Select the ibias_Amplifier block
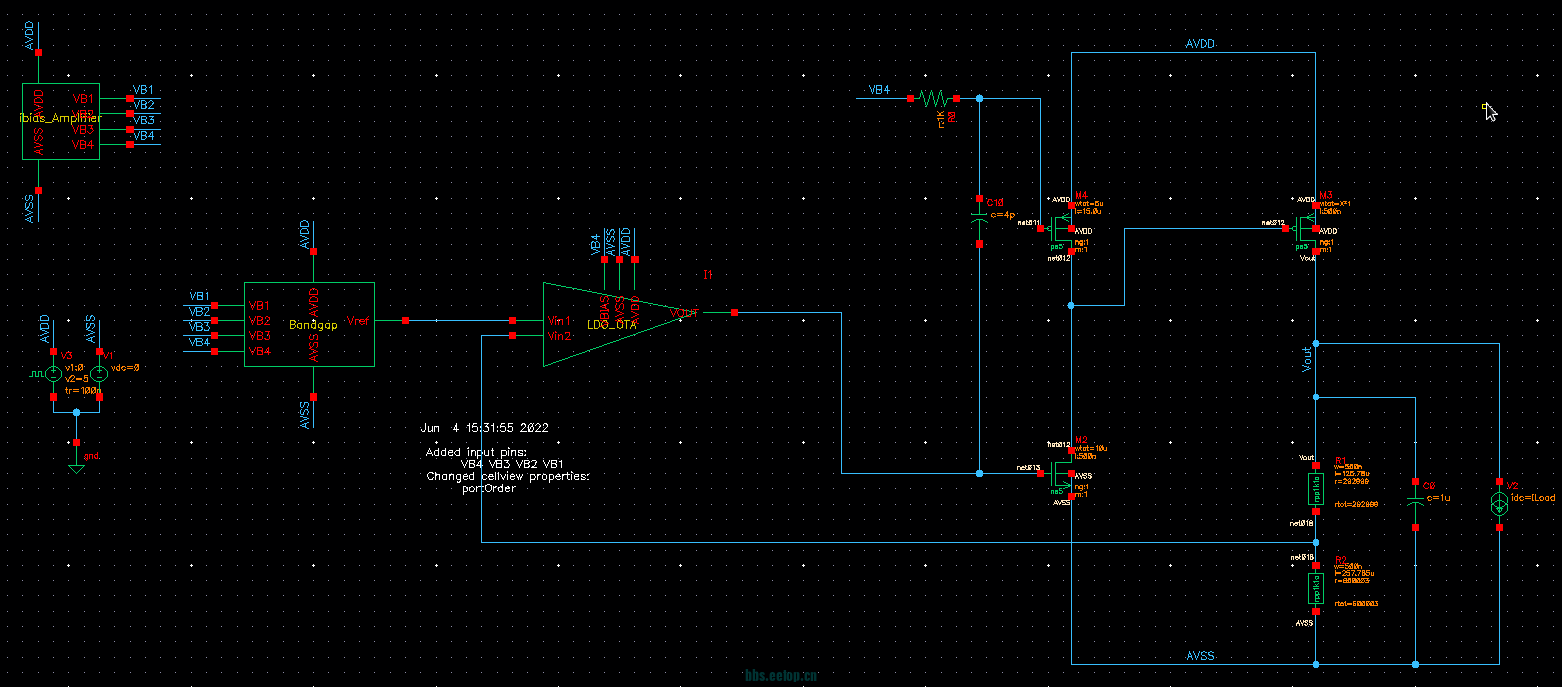 coord(61,120)
